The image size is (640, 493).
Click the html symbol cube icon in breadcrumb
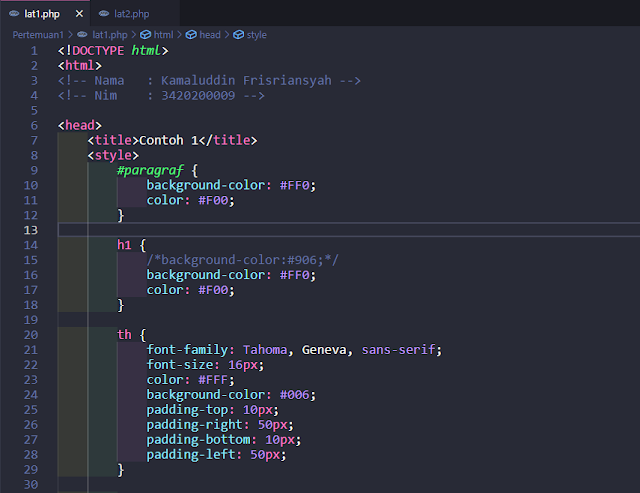[146, 35]
